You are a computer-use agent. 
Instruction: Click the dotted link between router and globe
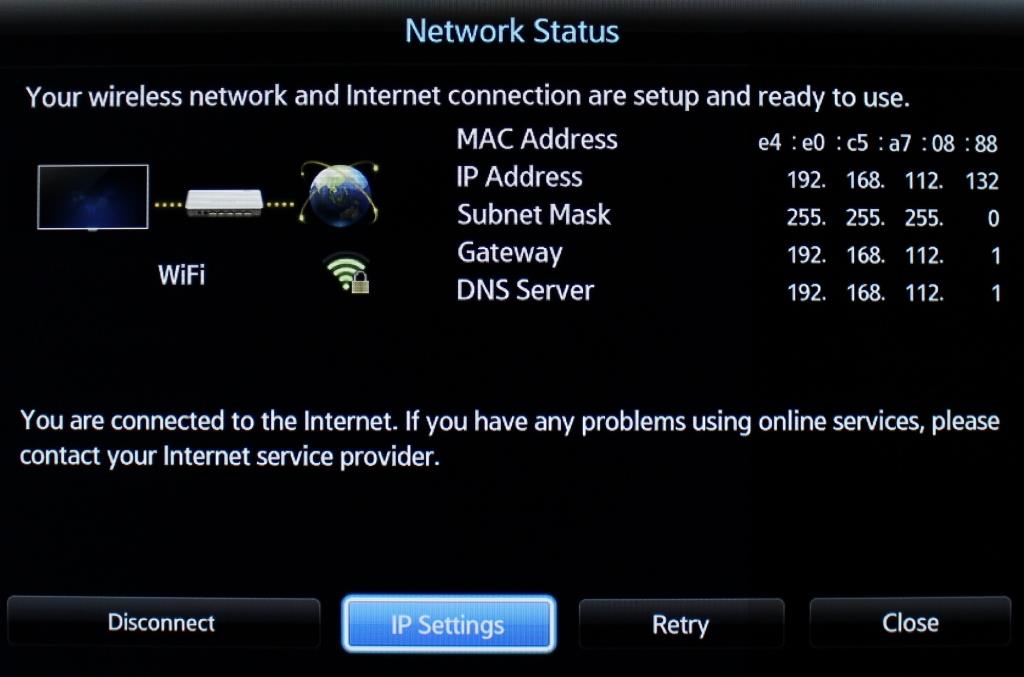coord(280,204)
